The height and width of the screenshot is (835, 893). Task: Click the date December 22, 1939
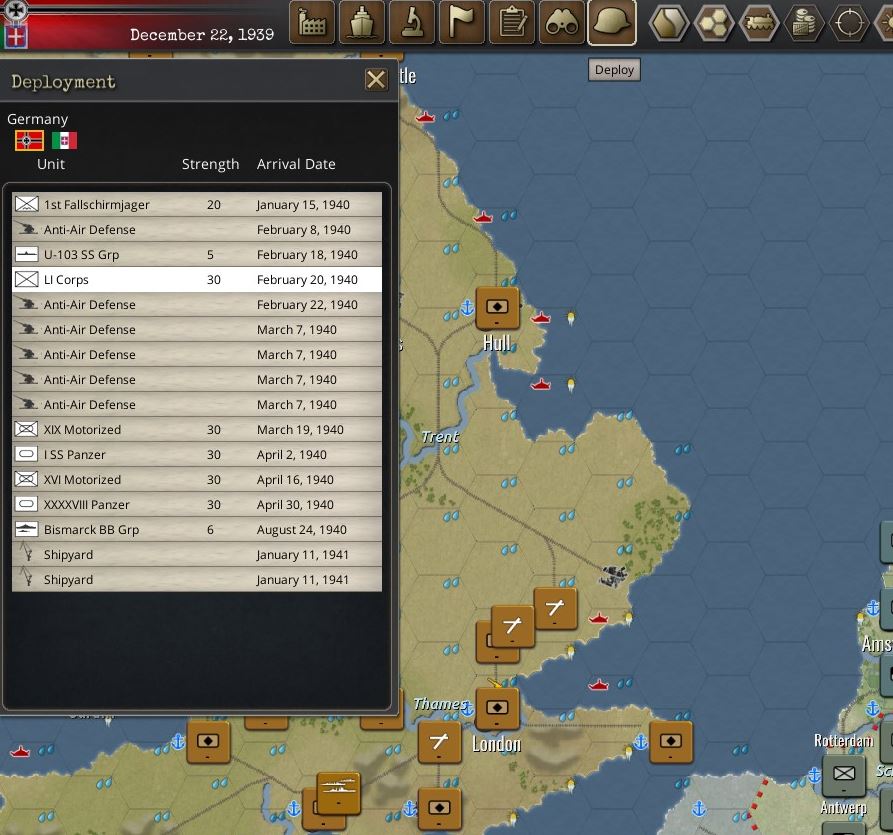(202, 35)
